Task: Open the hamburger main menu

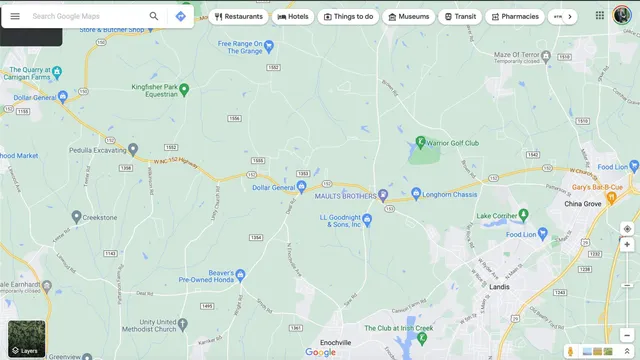Action: point(15,16)
